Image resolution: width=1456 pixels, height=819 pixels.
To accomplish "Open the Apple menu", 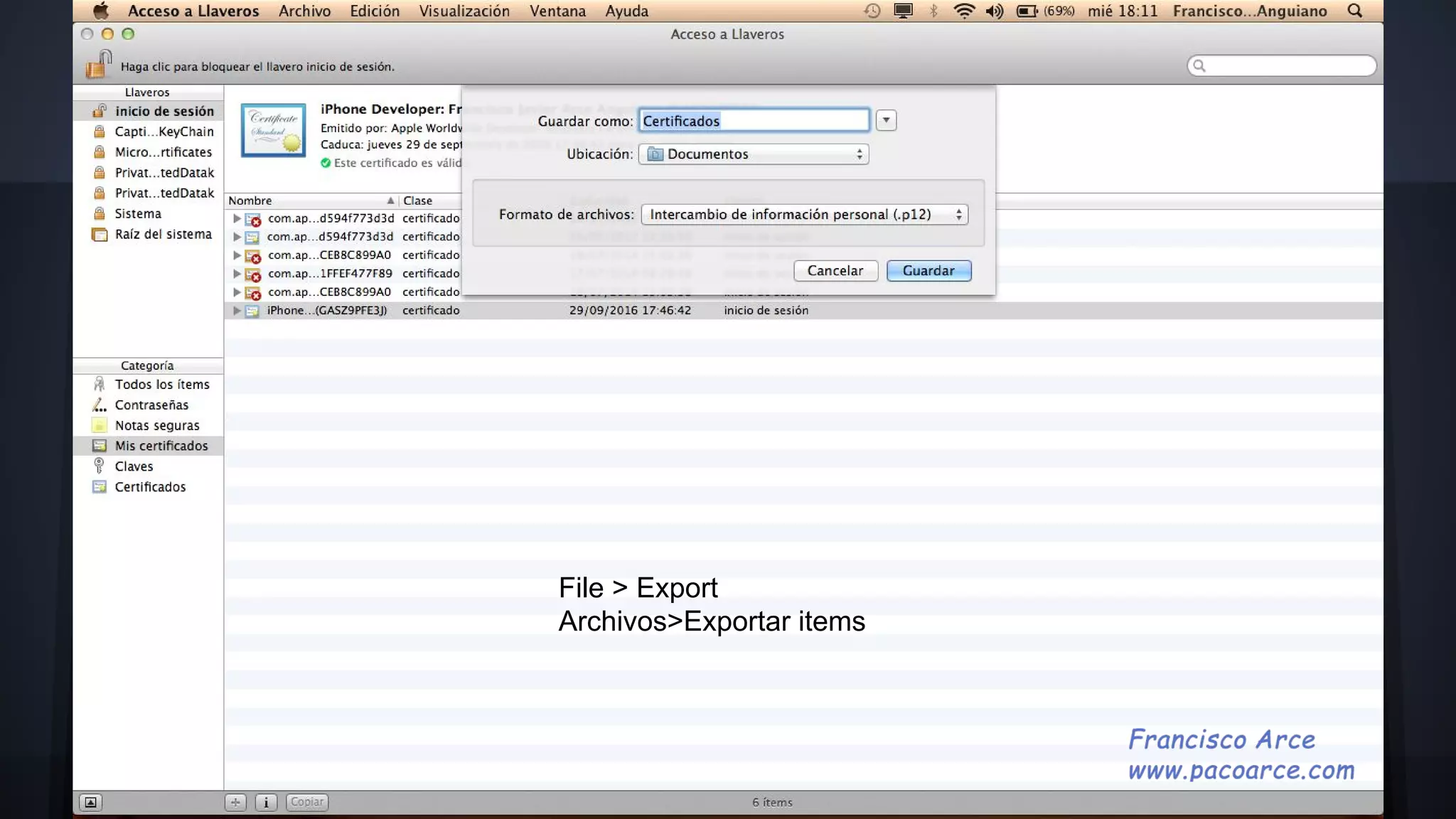I will click(x=101, y=11).
